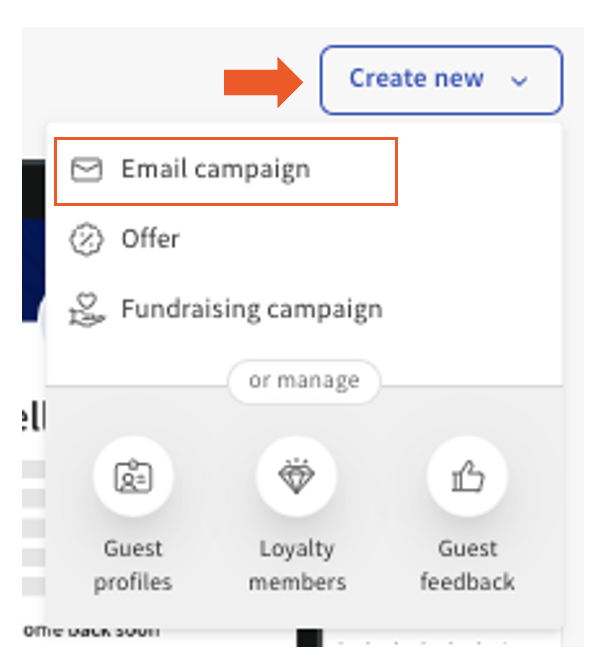Viewport: 604px width, 670px height.
Task: Click the orange arrow pointing to Create new
Action: 263,81
